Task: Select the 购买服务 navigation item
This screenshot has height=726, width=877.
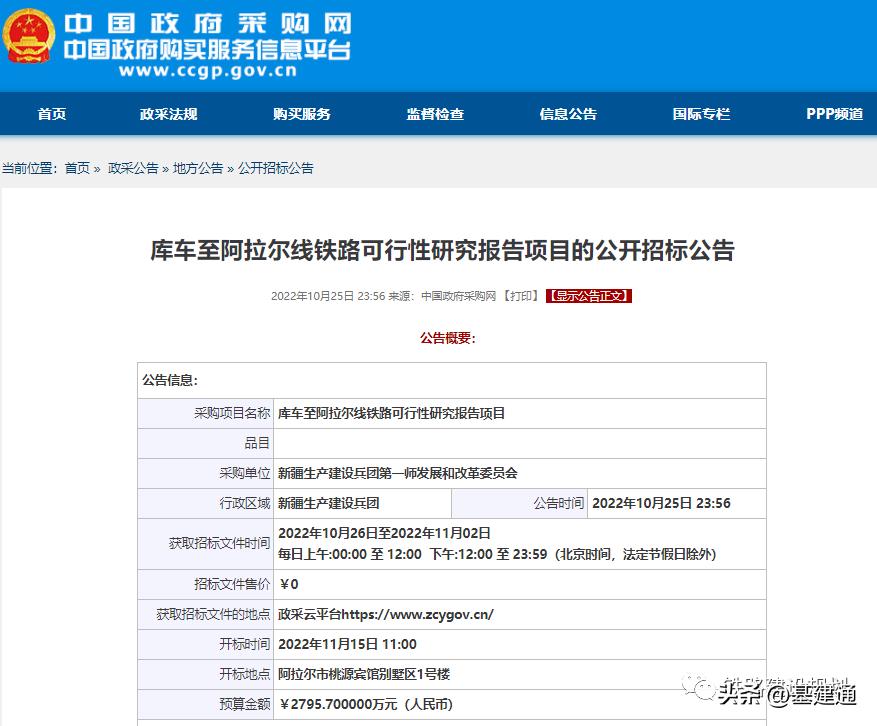Action: pyautogui.click(x=303, y=114)
